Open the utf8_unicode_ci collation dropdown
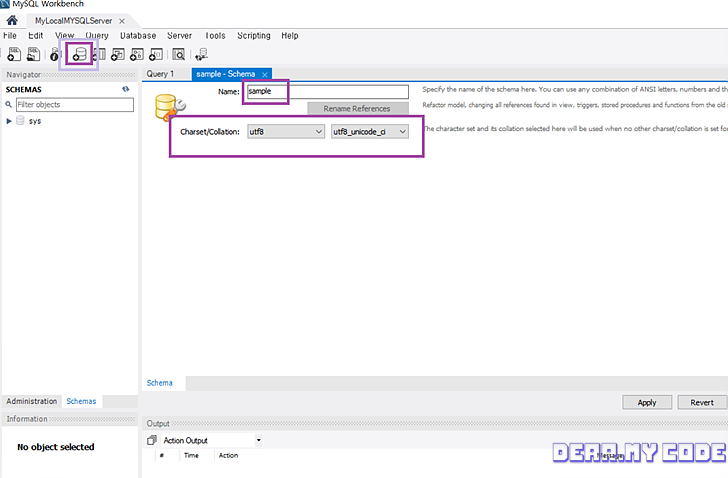Image resolution: width=728 pixels, height=478 pixels. pos(370,132)
